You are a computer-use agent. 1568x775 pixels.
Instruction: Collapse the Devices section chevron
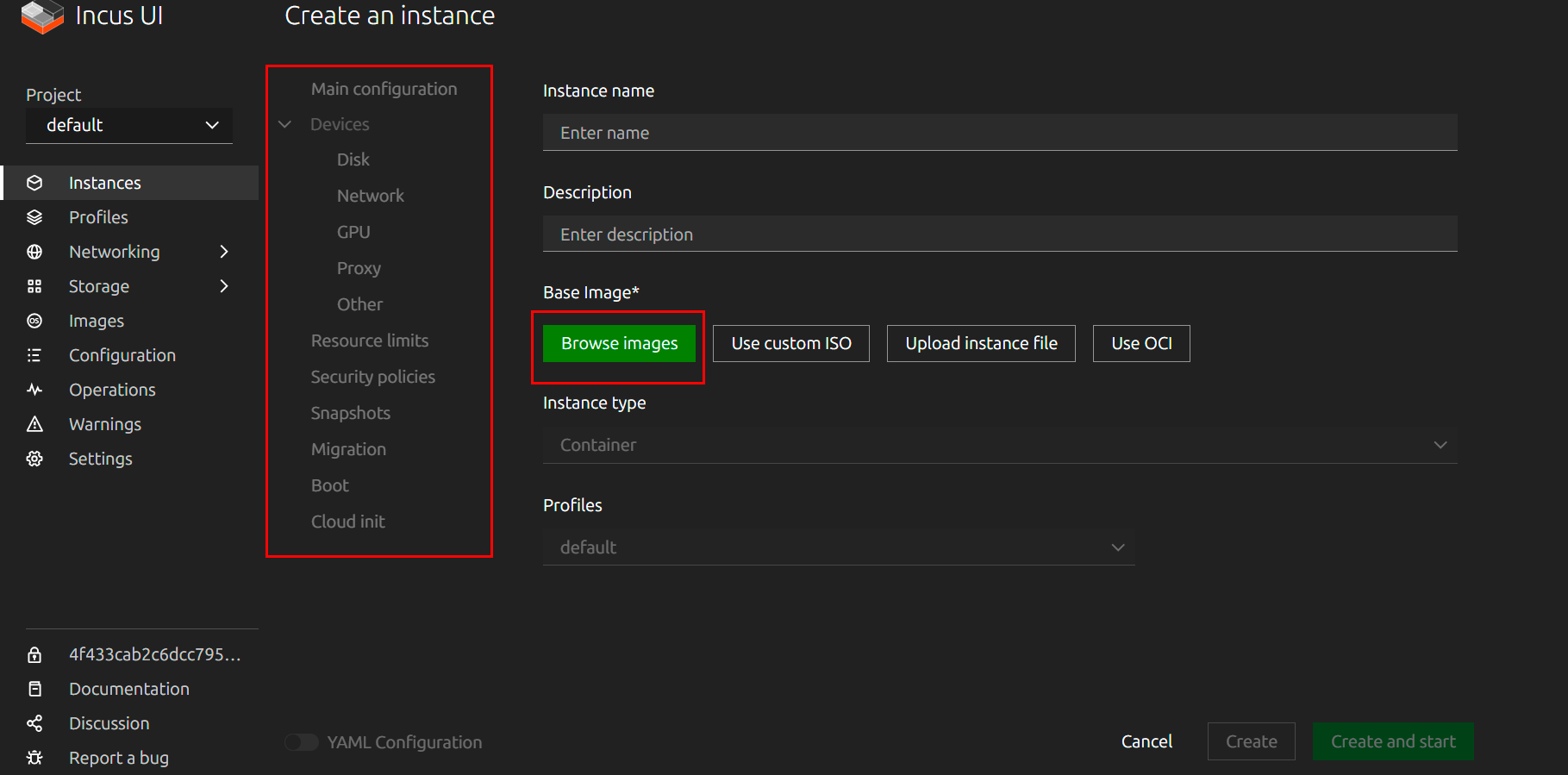pos(285,125)
